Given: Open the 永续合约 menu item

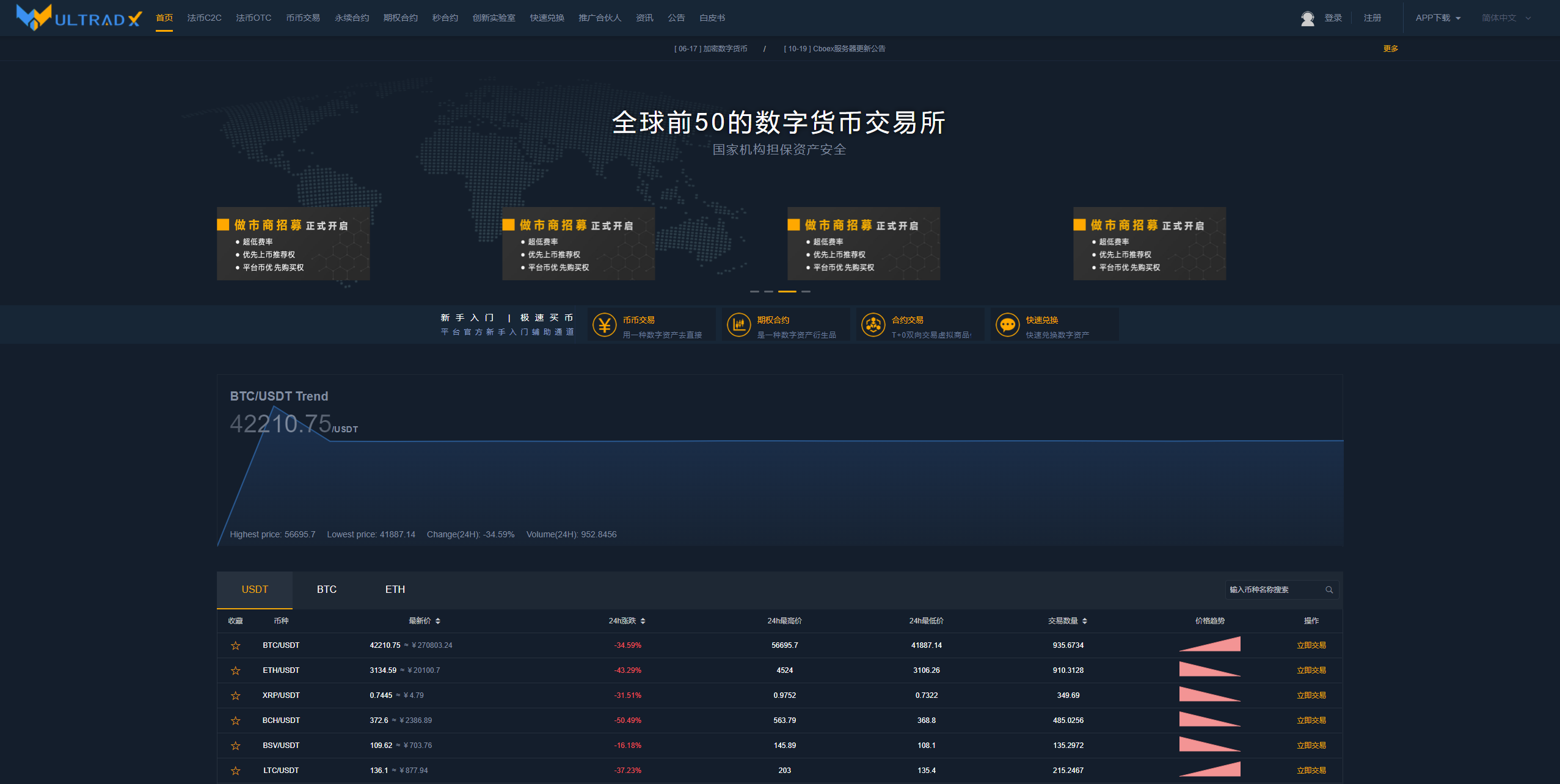Looking at the screenshot, I should click(x=352, y=18).
